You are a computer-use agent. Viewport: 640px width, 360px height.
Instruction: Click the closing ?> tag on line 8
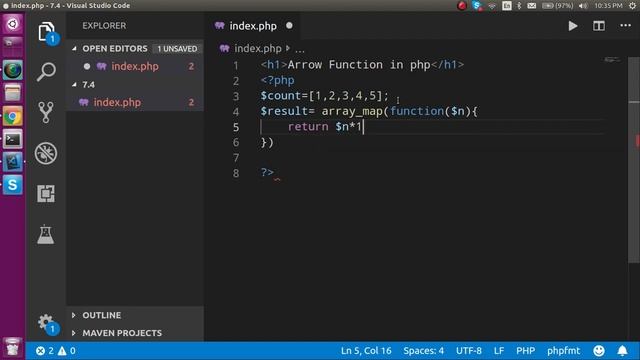(x=267, y=172)
